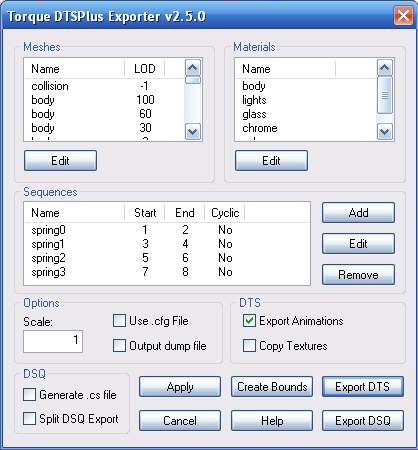Select the spring0 sequence
This screenshot has height=450, width=418.
pyautogui.click(x=167, y=230)
